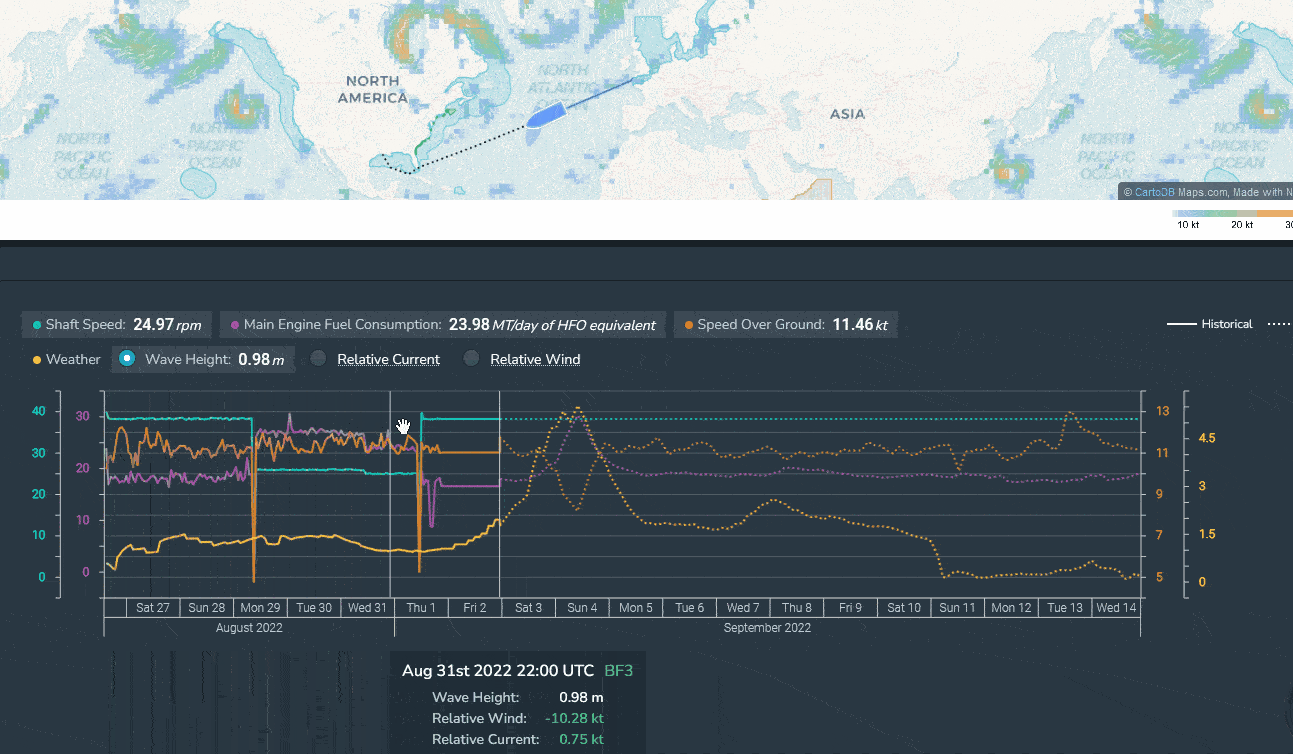This screenshot has height=754, width=1293.
Task: Click the Fri 2 date on timeline
Action: 475,608
